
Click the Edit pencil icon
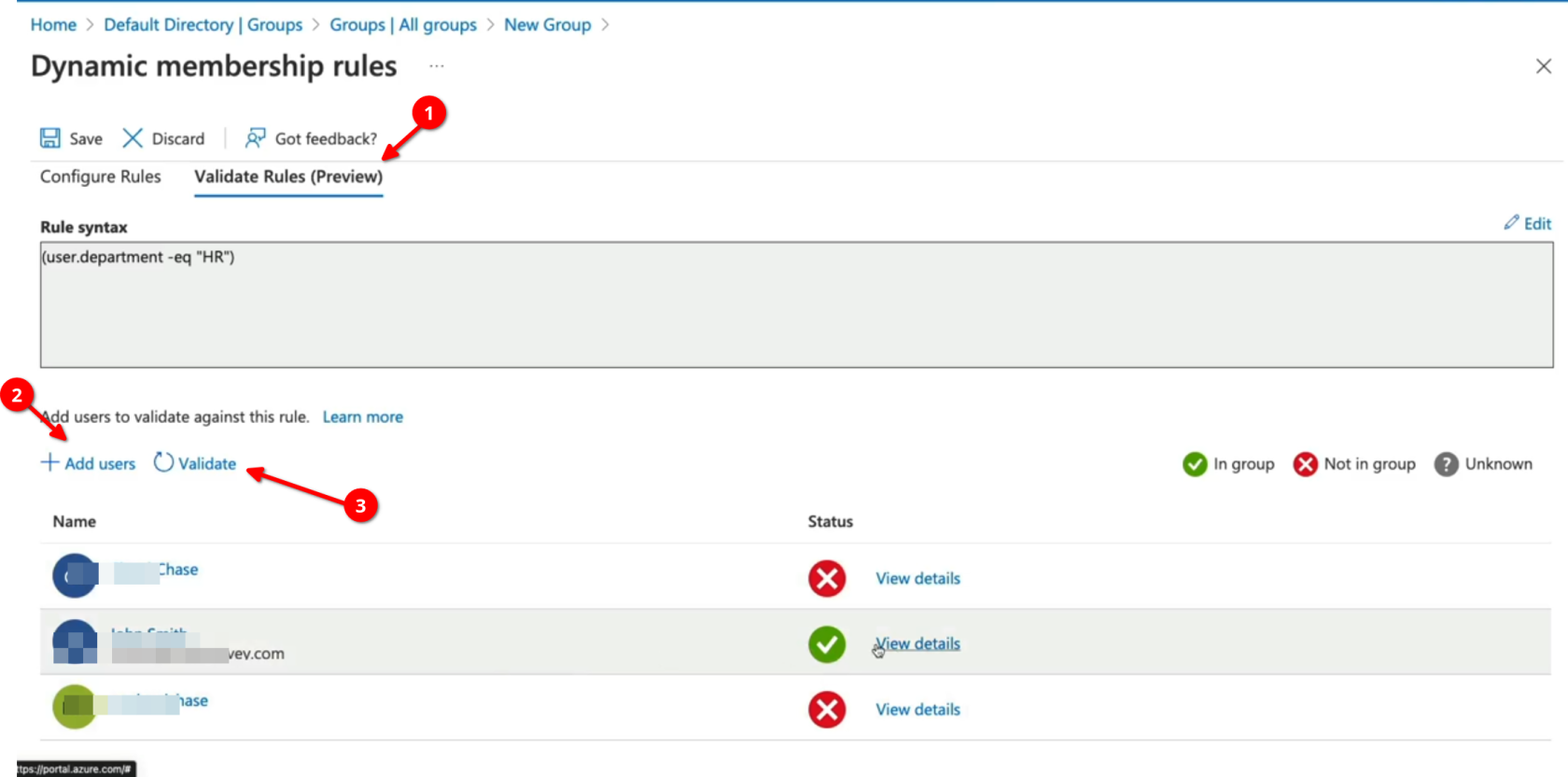(x=1511, y=222)
